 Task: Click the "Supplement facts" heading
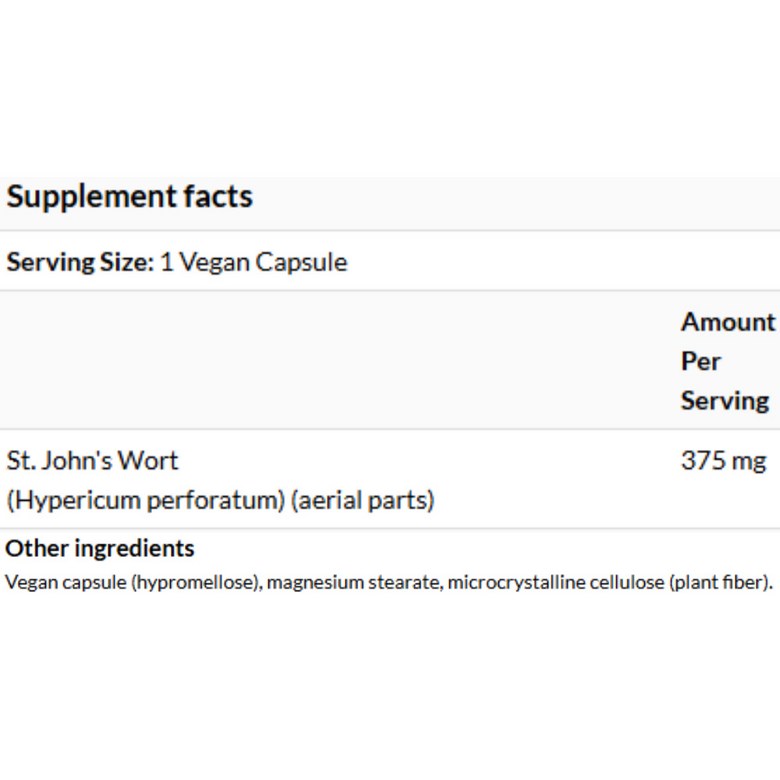click(129, 196)
